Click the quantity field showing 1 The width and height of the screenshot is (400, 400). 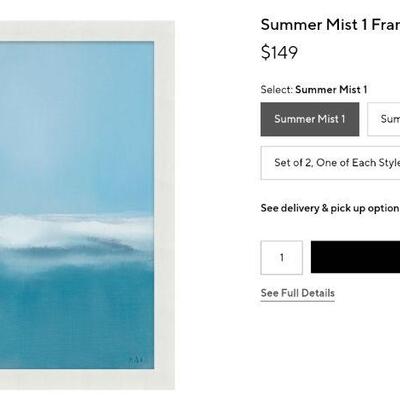click(282, 257)
